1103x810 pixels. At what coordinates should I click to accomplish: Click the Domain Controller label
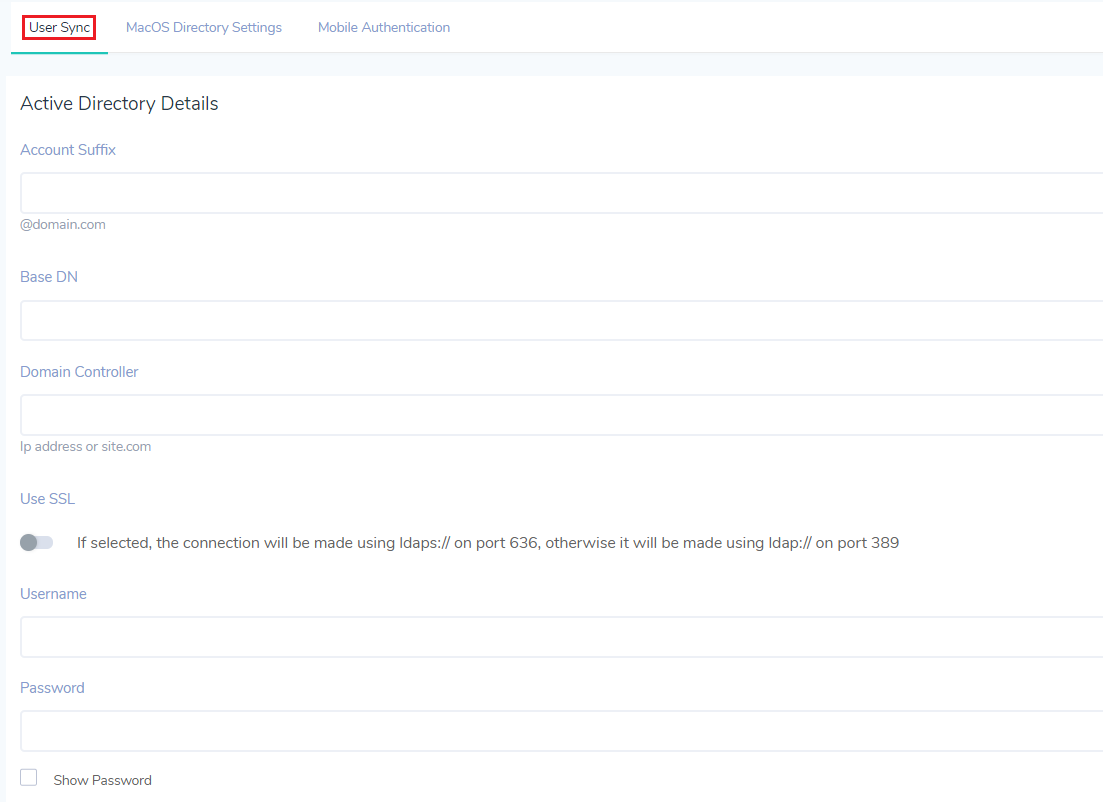click(79, 372)
